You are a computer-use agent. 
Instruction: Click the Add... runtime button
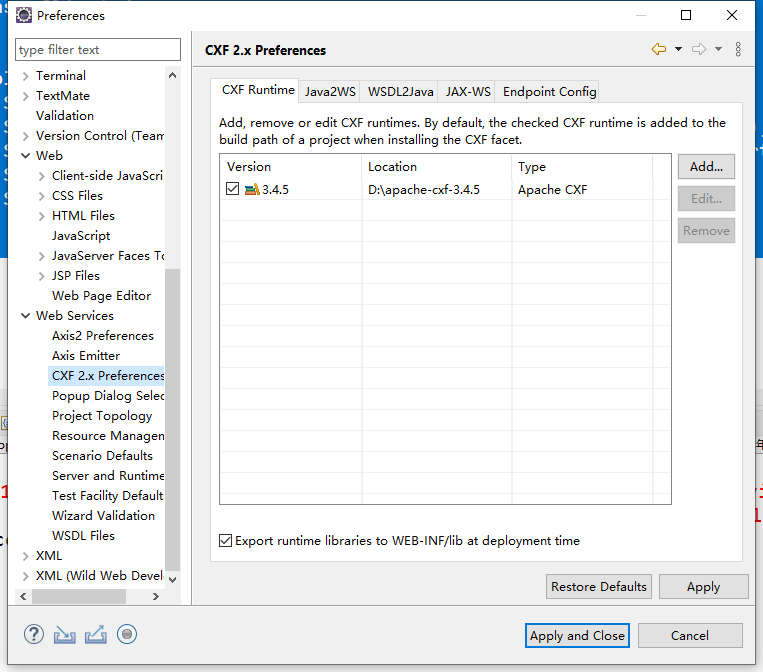[x=706, y=166]
